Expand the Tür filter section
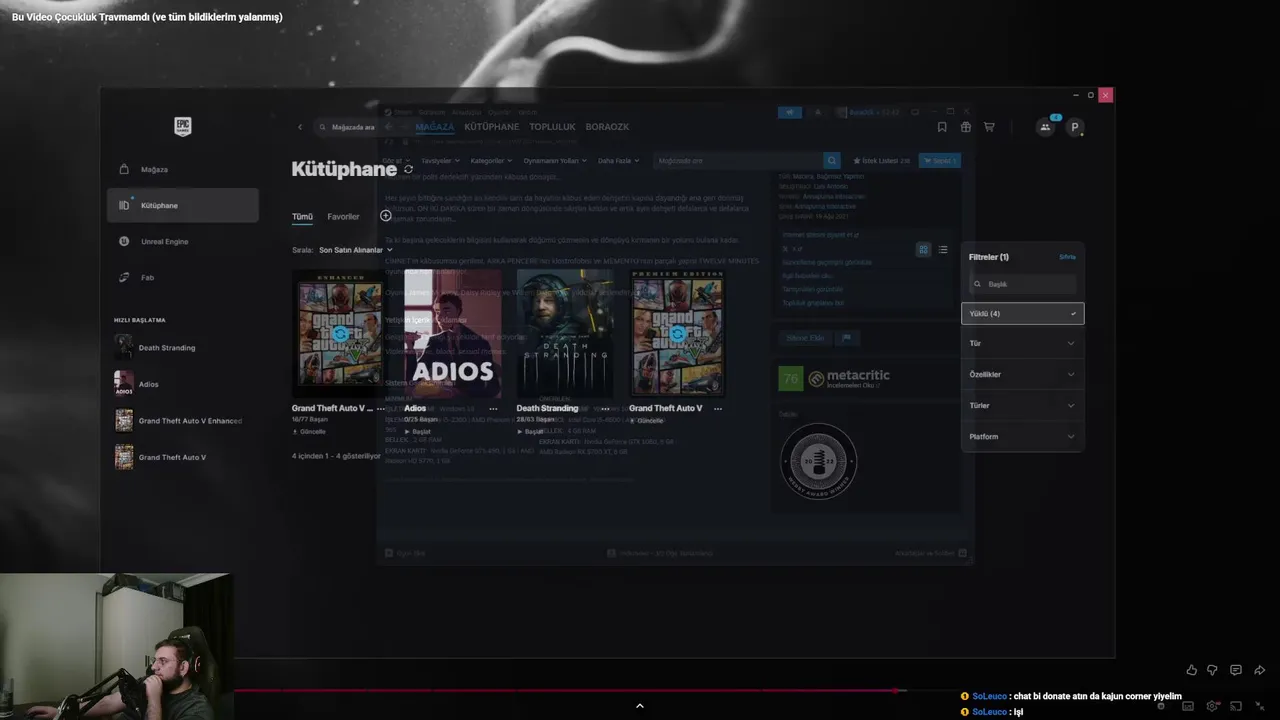 (x=1022, y=343)
